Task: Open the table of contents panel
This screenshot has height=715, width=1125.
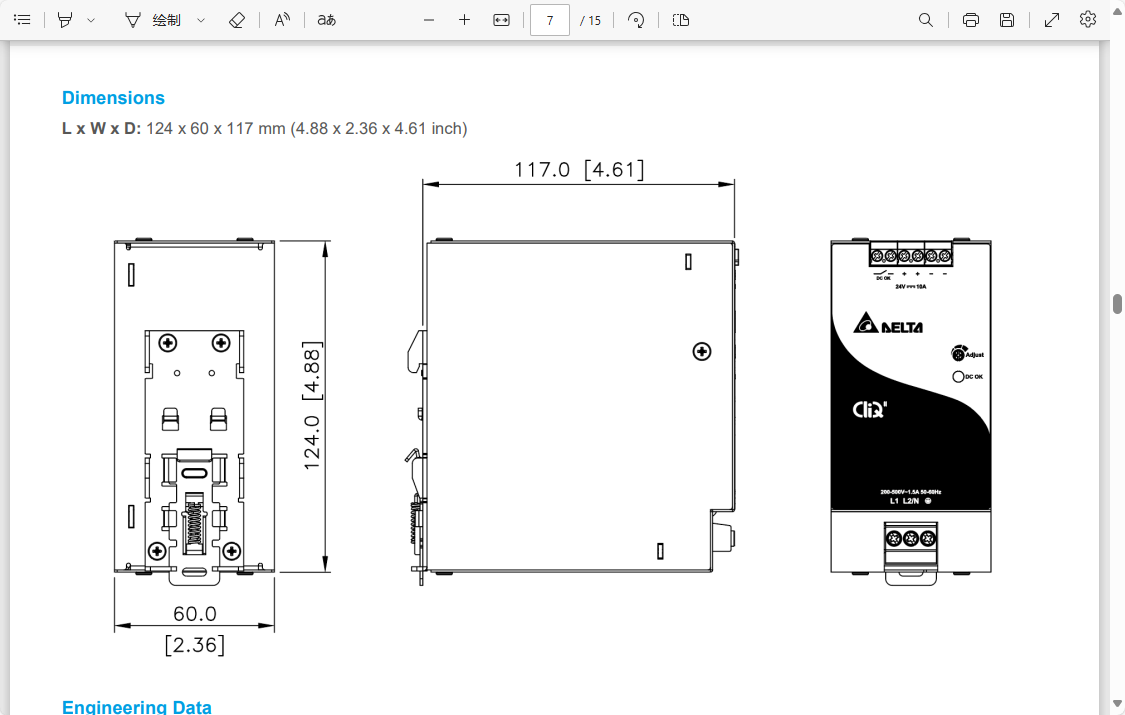Action: (22, 20)
